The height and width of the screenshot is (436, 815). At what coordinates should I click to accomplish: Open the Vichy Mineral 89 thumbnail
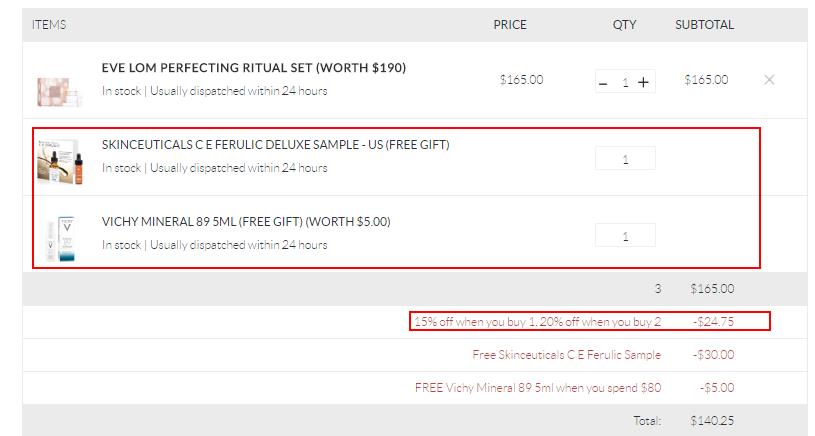[x=54, y=238]
